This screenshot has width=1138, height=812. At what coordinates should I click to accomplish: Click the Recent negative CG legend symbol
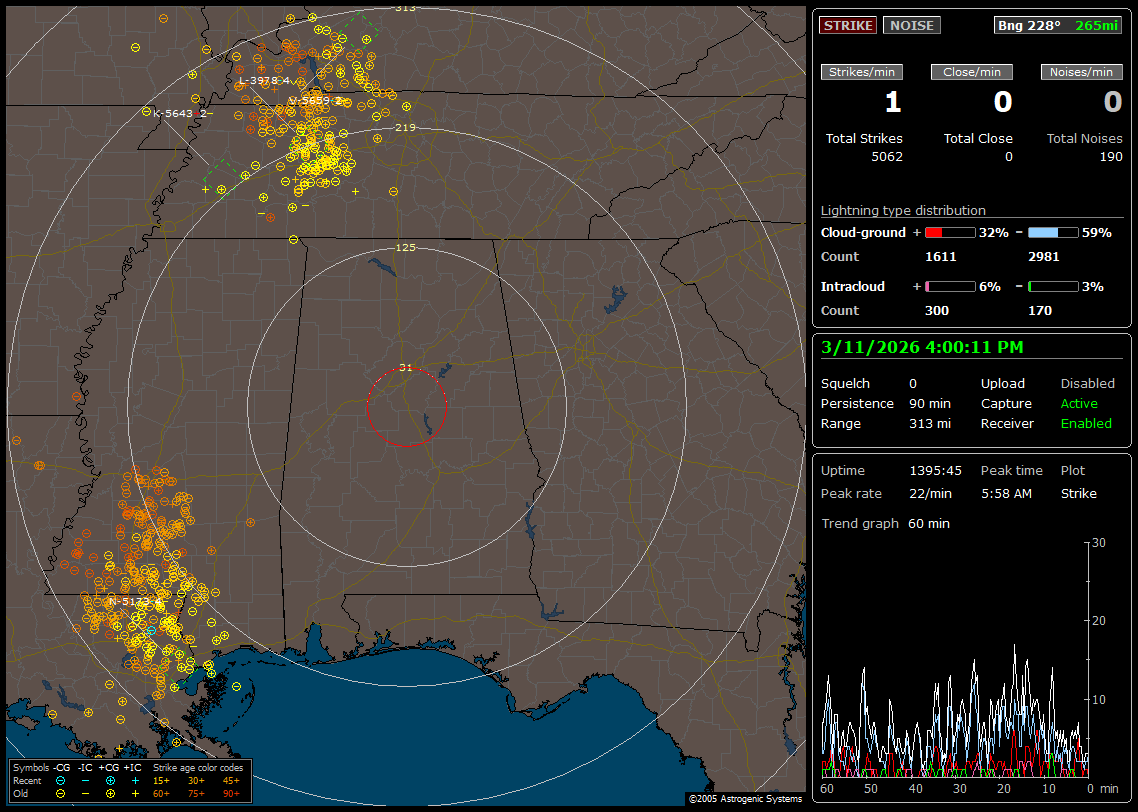[61, 780]
